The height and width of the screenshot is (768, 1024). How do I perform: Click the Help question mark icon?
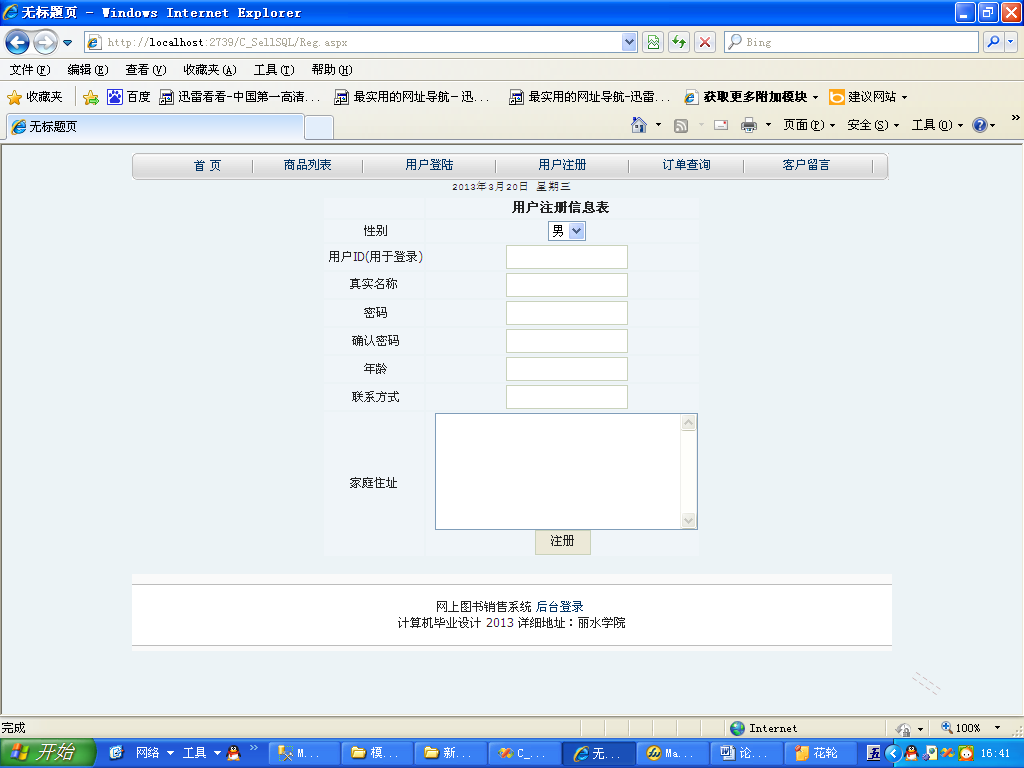point(980,125)
